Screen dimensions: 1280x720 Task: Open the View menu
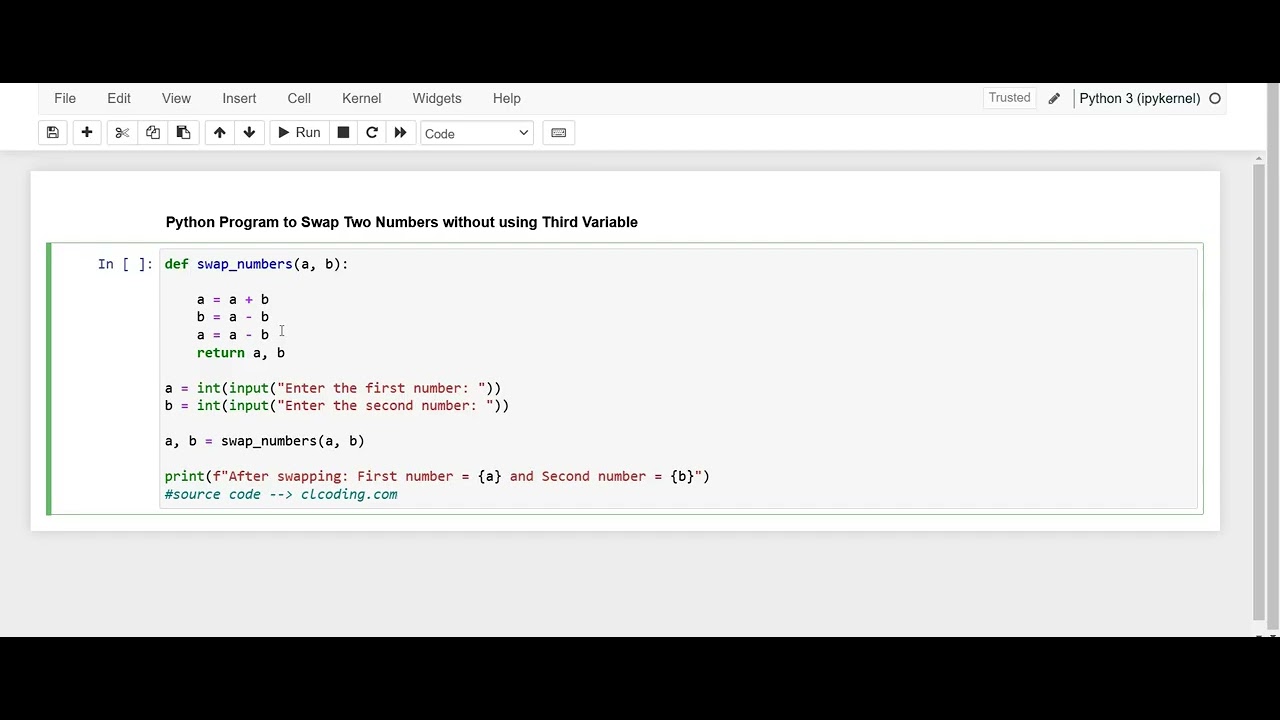click(176, 98)
